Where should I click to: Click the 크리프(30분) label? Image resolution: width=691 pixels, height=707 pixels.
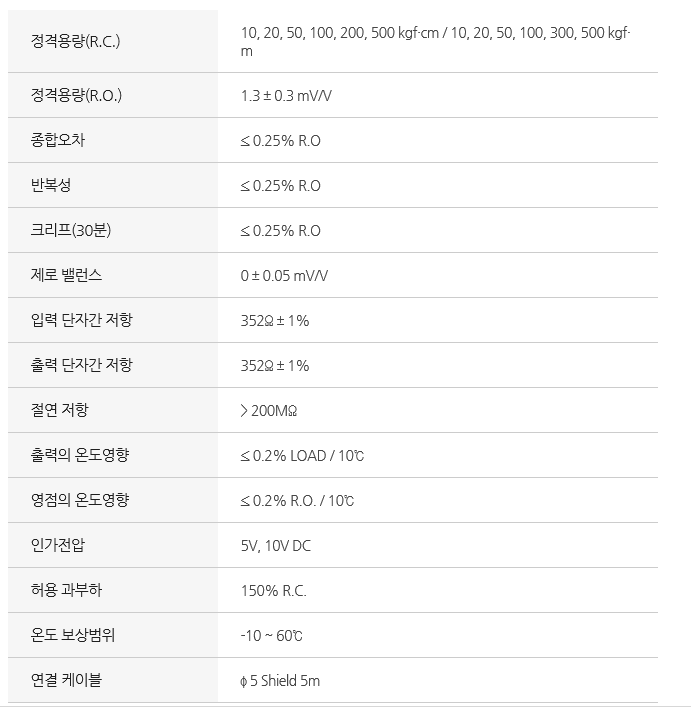point(71,230)
